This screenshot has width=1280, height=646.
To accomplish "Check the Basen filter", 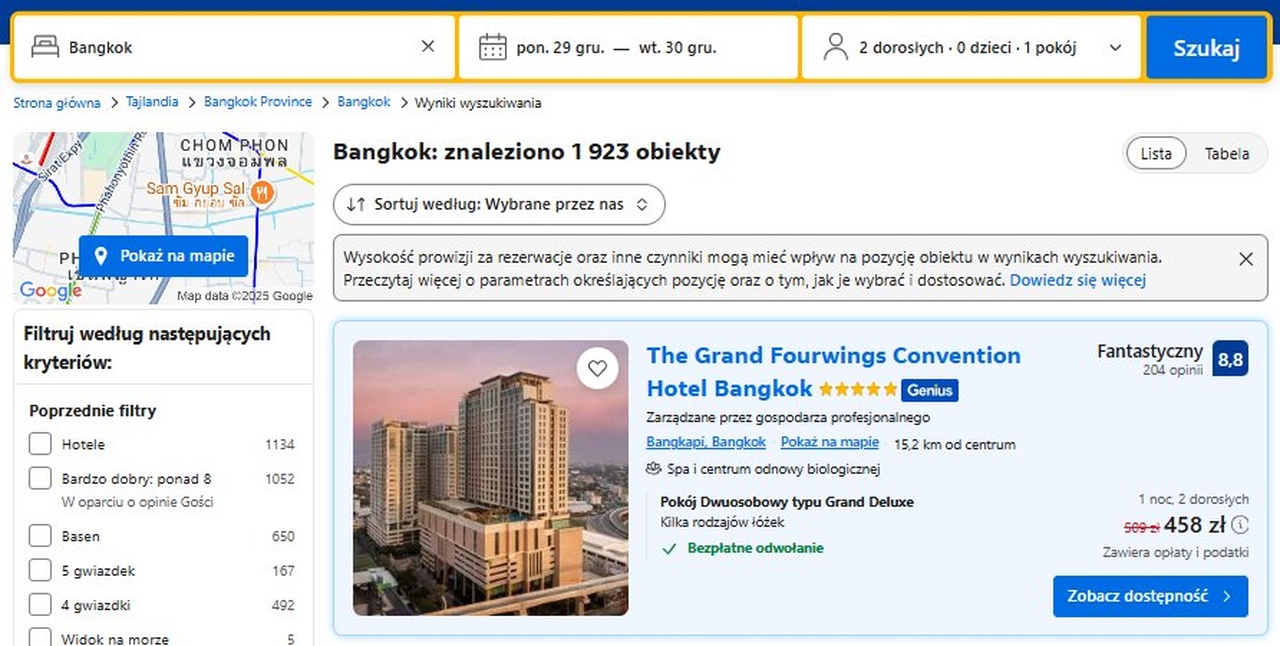I will [x=40, y=536].
